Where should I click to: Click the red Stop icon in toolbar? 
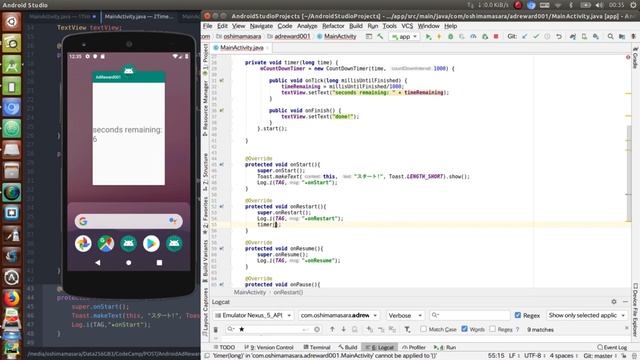(496, 37)
